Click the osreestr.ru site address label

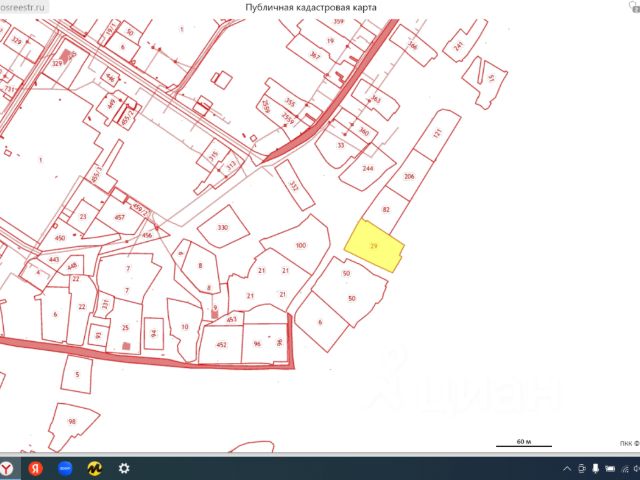(x=22, y=8)
